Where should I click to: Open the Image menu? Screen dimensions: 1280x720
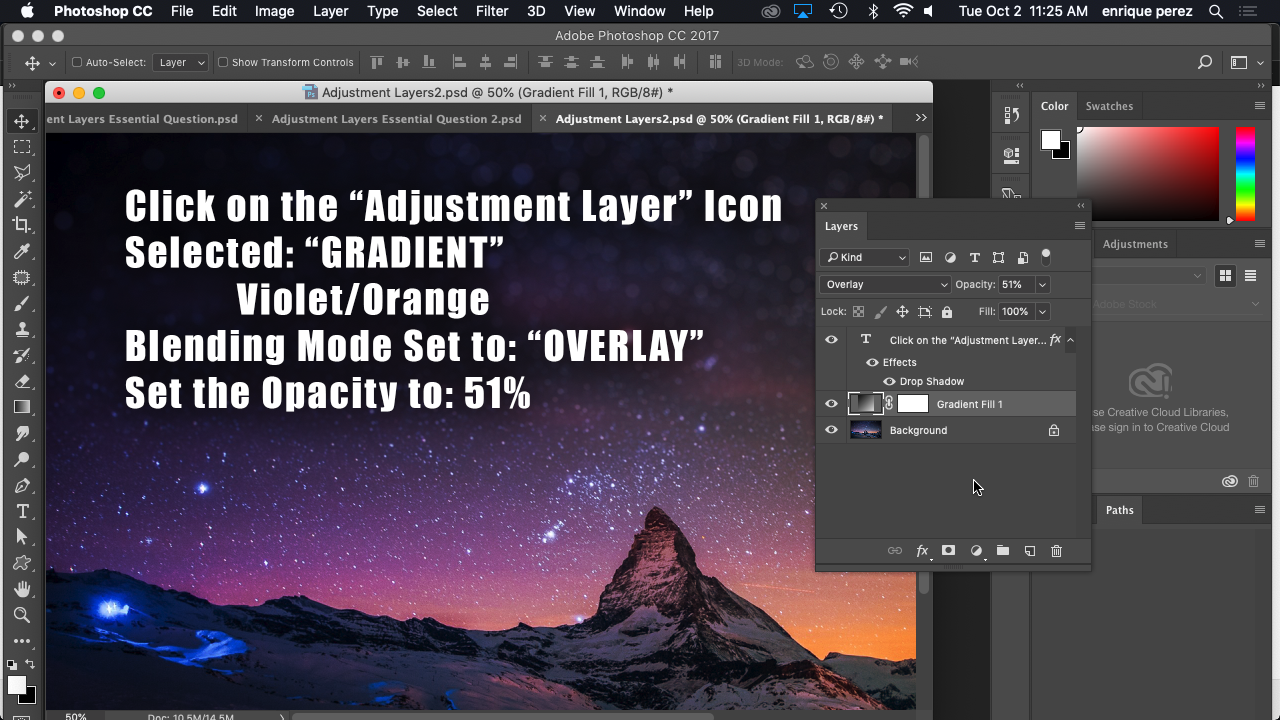274,11
